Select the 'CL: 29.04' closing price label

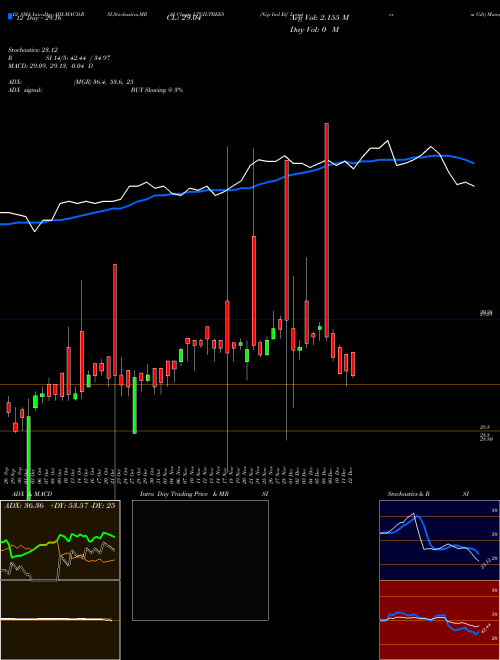click(184, 18)
